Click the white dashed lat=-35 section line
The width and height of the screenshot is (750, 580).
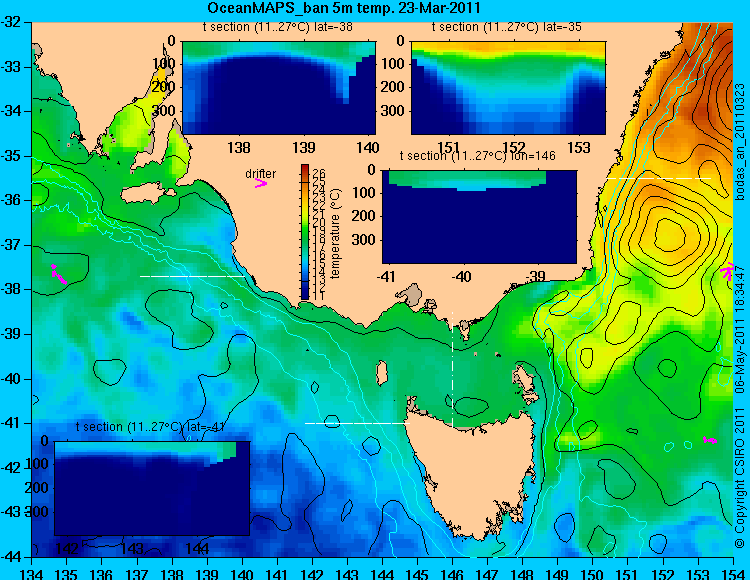(x=659, y=178)
